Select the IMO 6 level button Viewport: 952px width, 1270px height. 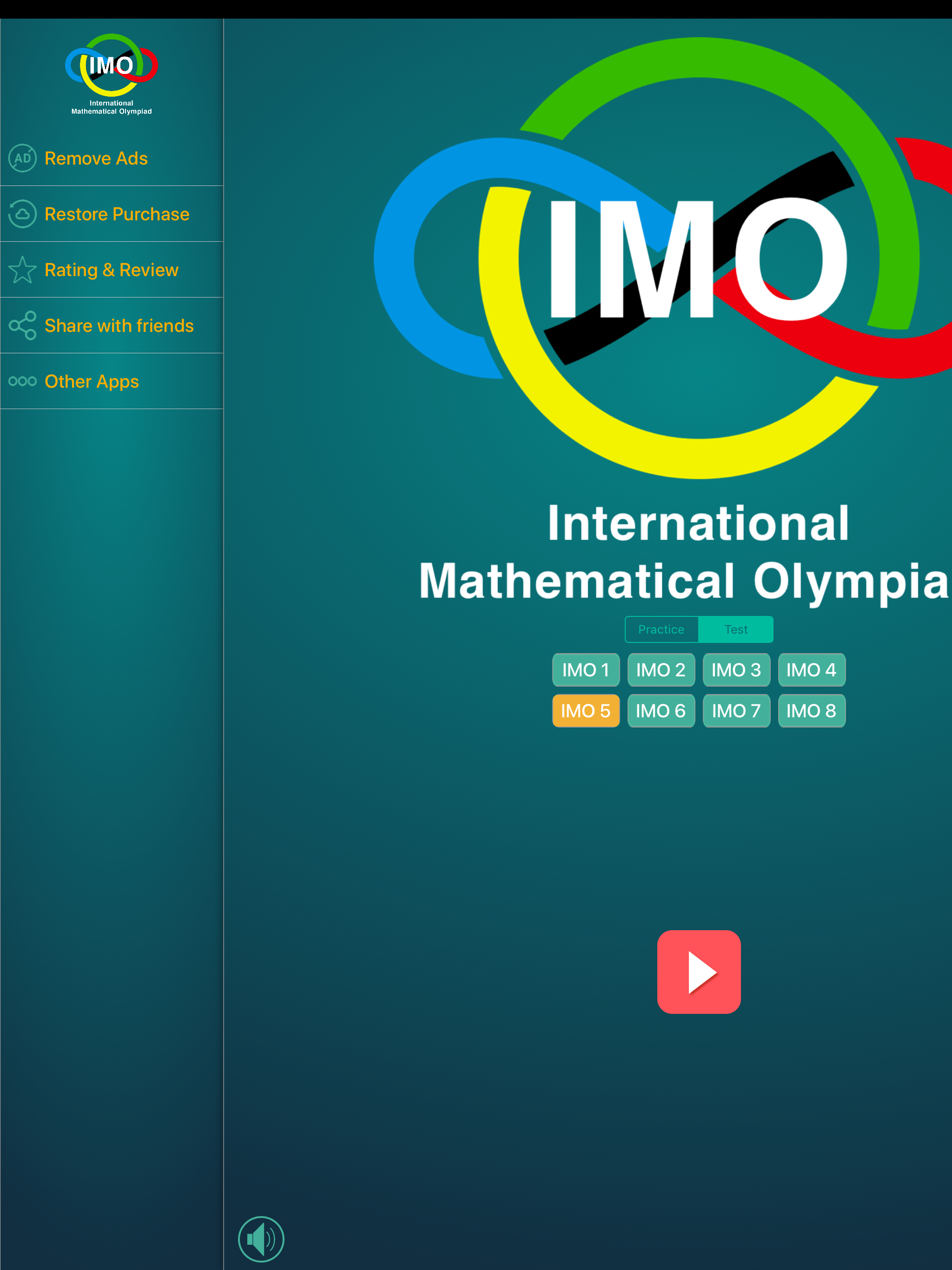click(661, 711)
